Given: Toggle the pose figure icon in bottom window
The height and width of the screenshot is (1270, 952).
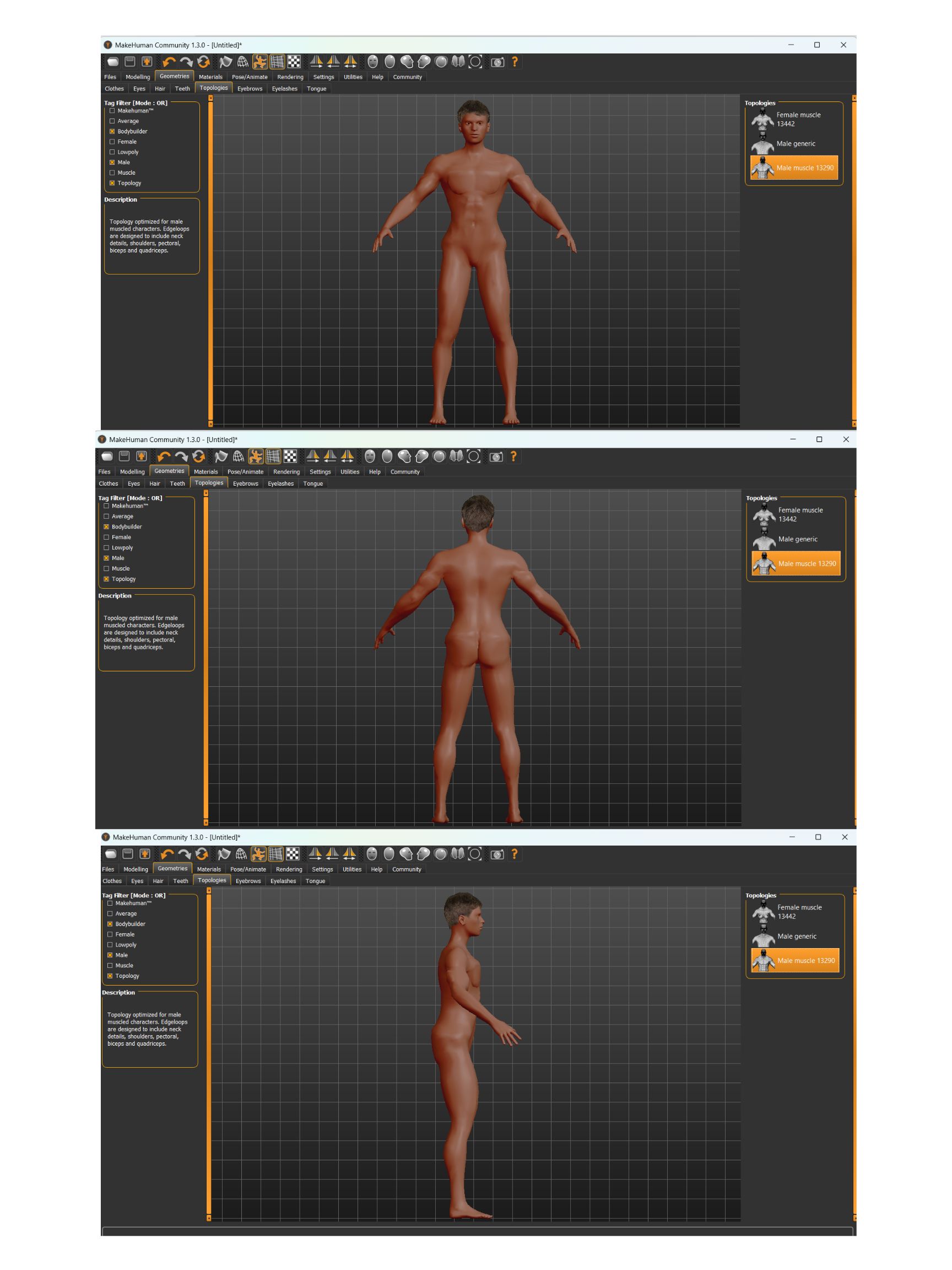Looking at the screenshot, I should (258, 854).
